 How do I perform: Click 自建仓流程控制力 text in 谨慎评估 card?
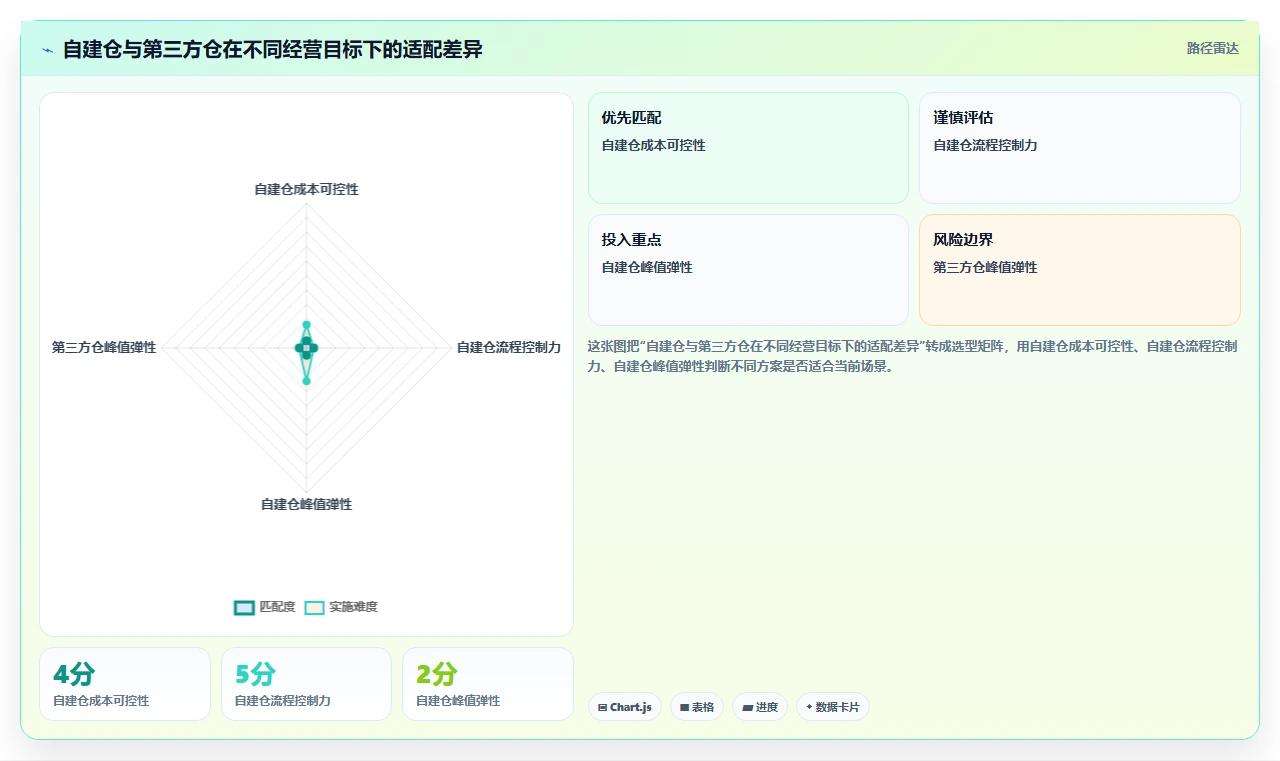click(985, 145)
